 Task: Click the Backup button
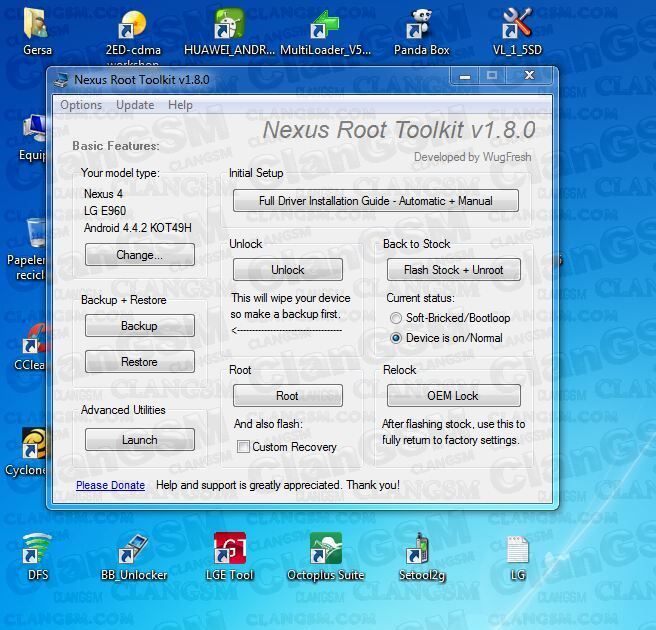[x=140, y=326]
